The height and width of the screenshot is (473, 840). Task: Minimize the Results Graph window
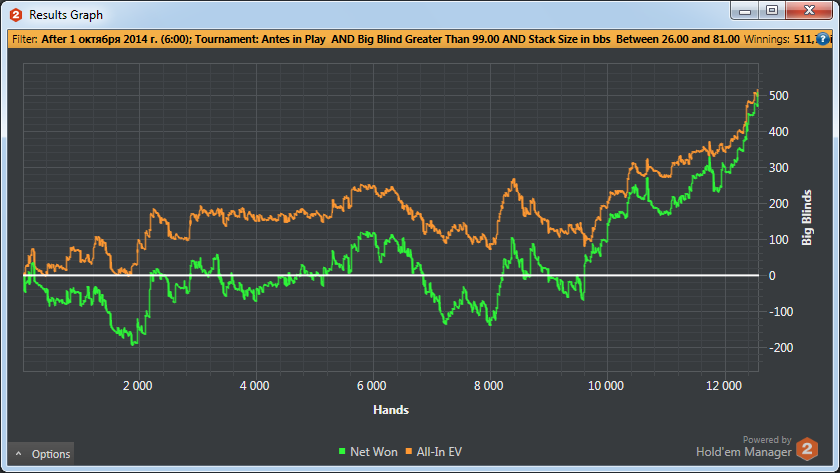(745, 11)
